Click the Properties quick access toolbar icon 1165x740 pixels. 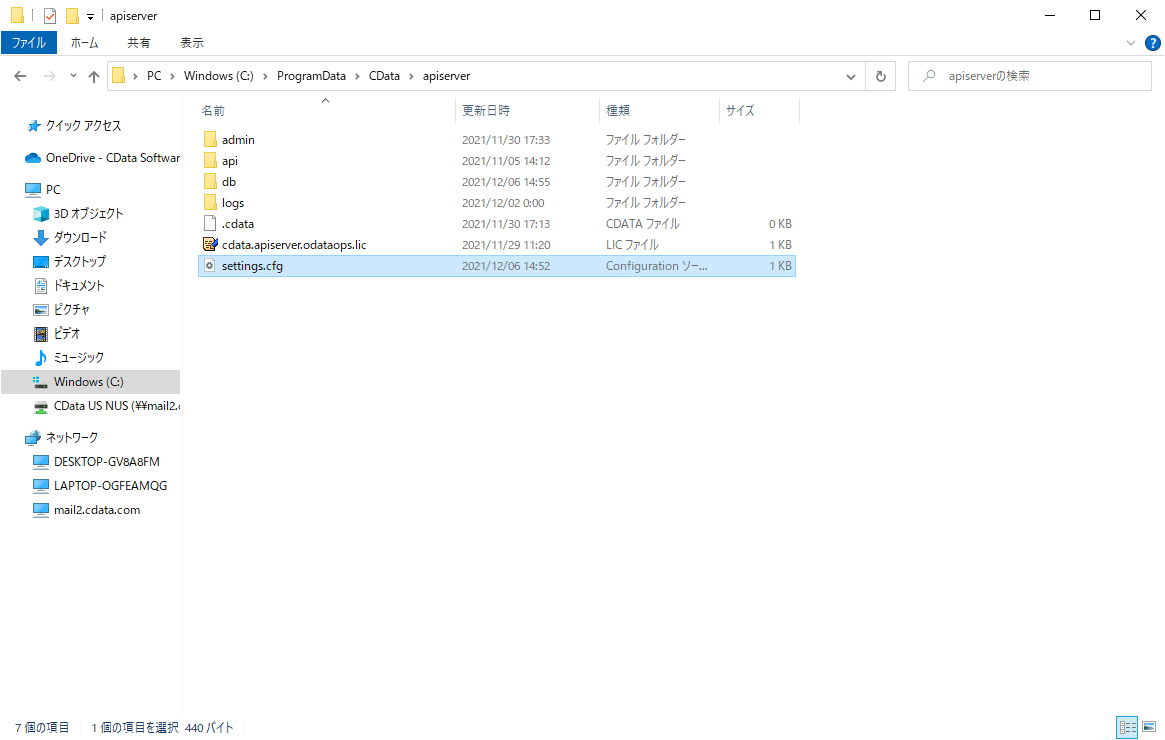tap(50, 16)
